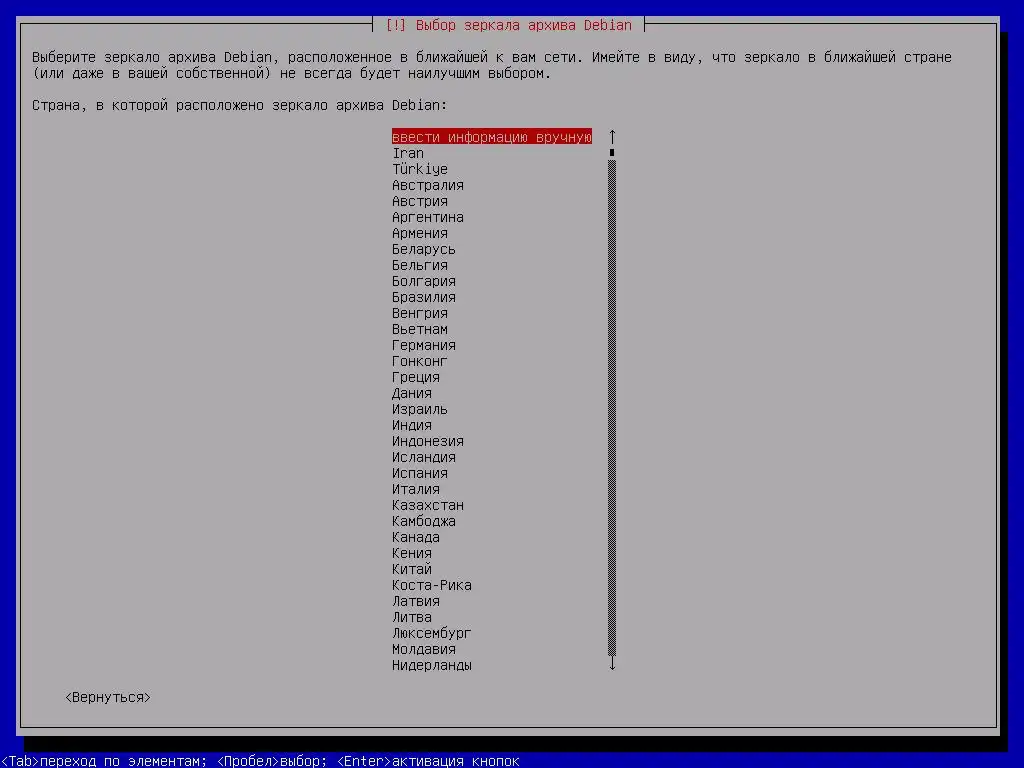The width and height of the screenshot is (1024, 768).
Task: Choose Кения in the list
Action: (x=412, y=553)
